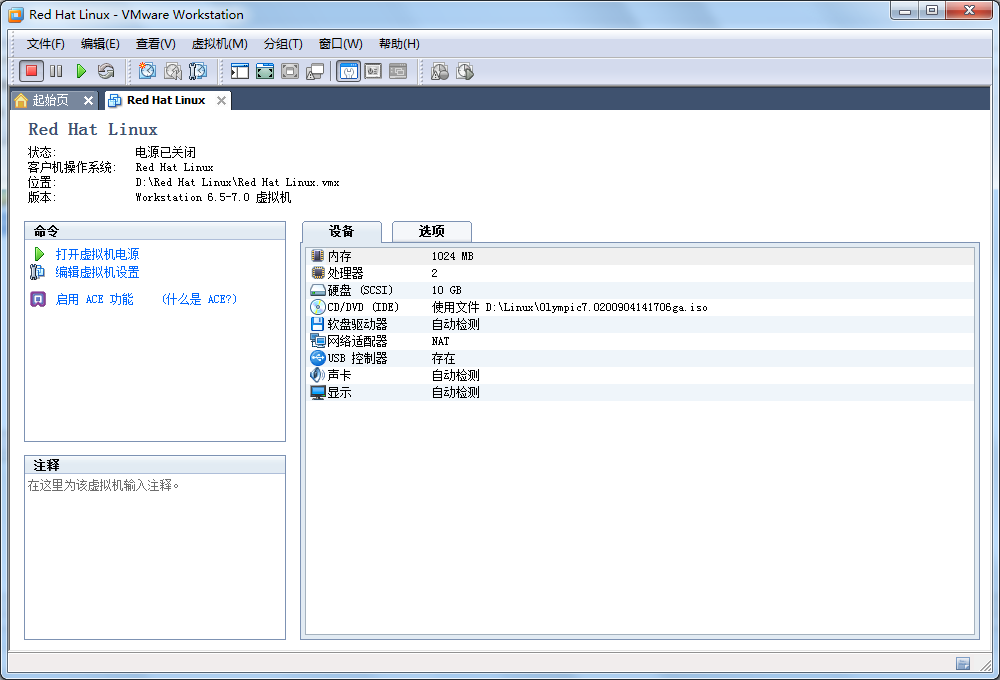The image size is (1000, 680).
Task: Open the 虚拟机(M) menu
Action: (219, 43)
